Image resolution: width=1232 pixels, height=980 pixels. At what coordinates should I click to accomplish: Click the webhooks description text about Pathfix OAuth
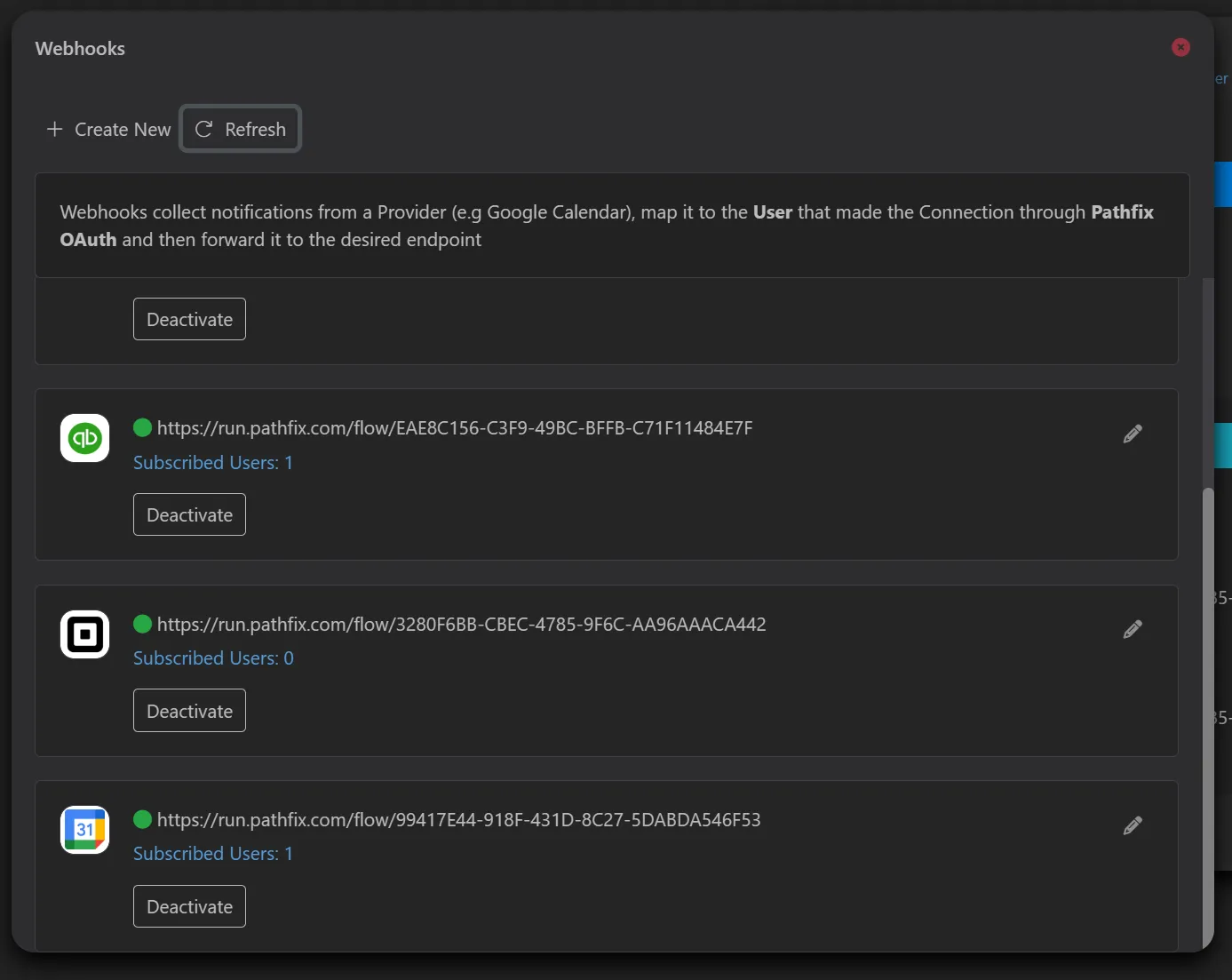click(607, 226)
